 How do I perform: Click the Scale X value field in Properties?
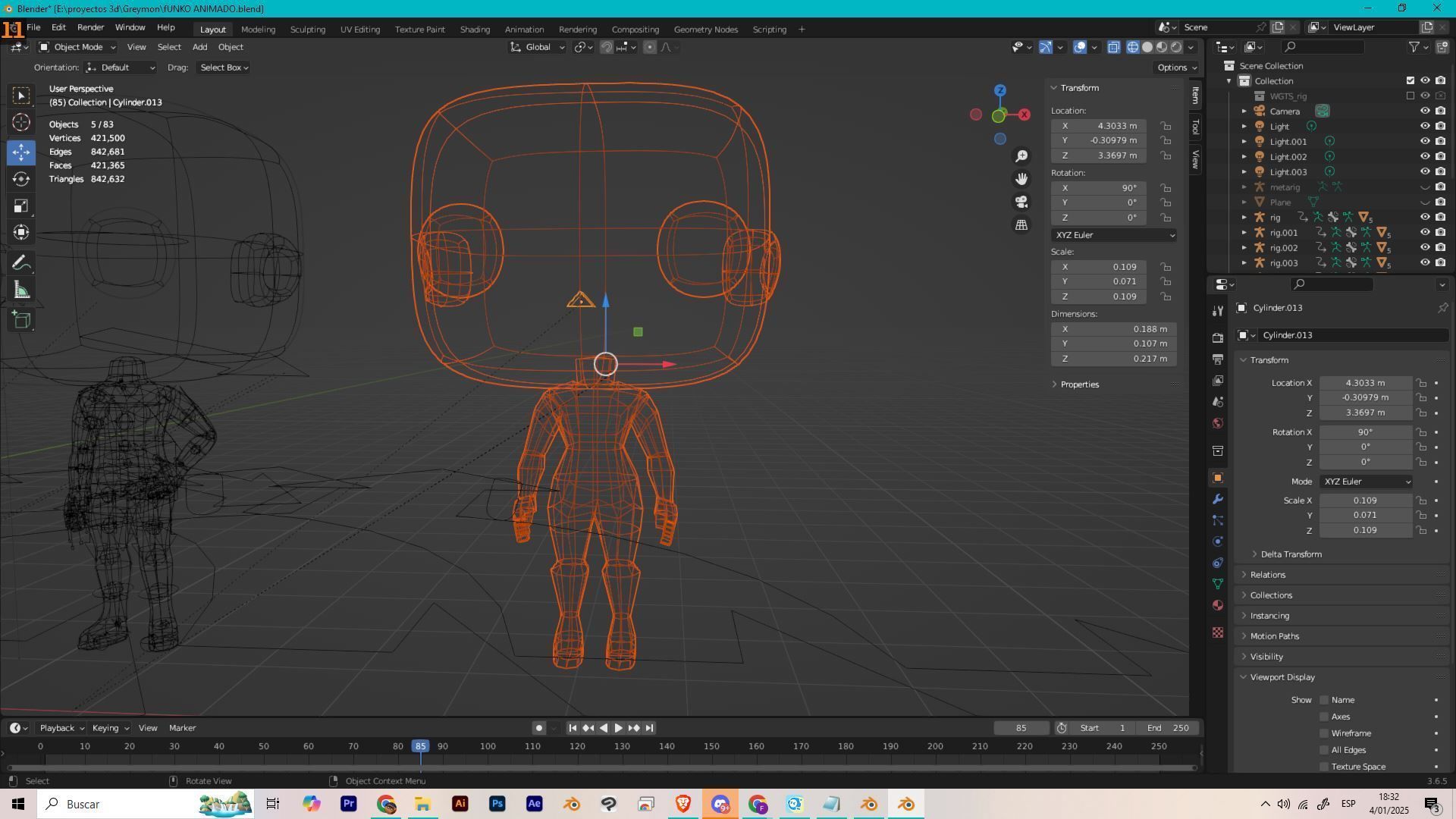tap(1366, 500)
